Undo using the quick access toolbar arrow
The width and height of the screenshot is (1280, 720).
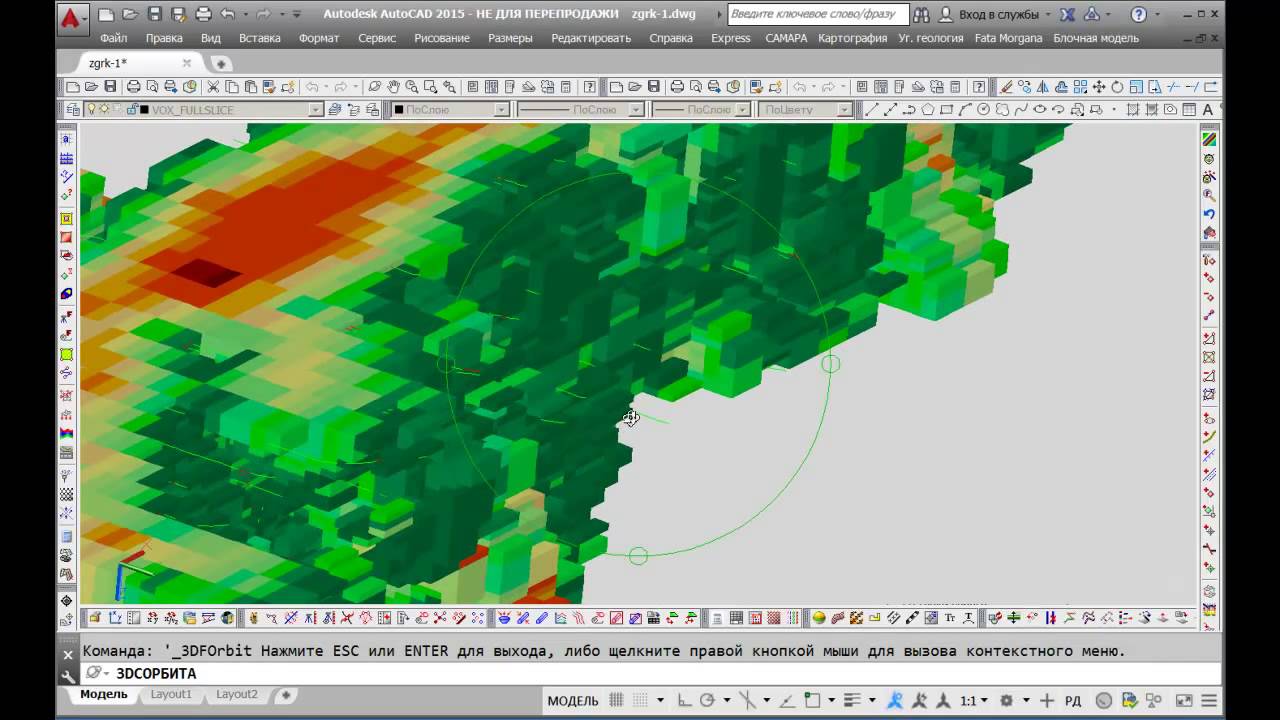point(227,14)
